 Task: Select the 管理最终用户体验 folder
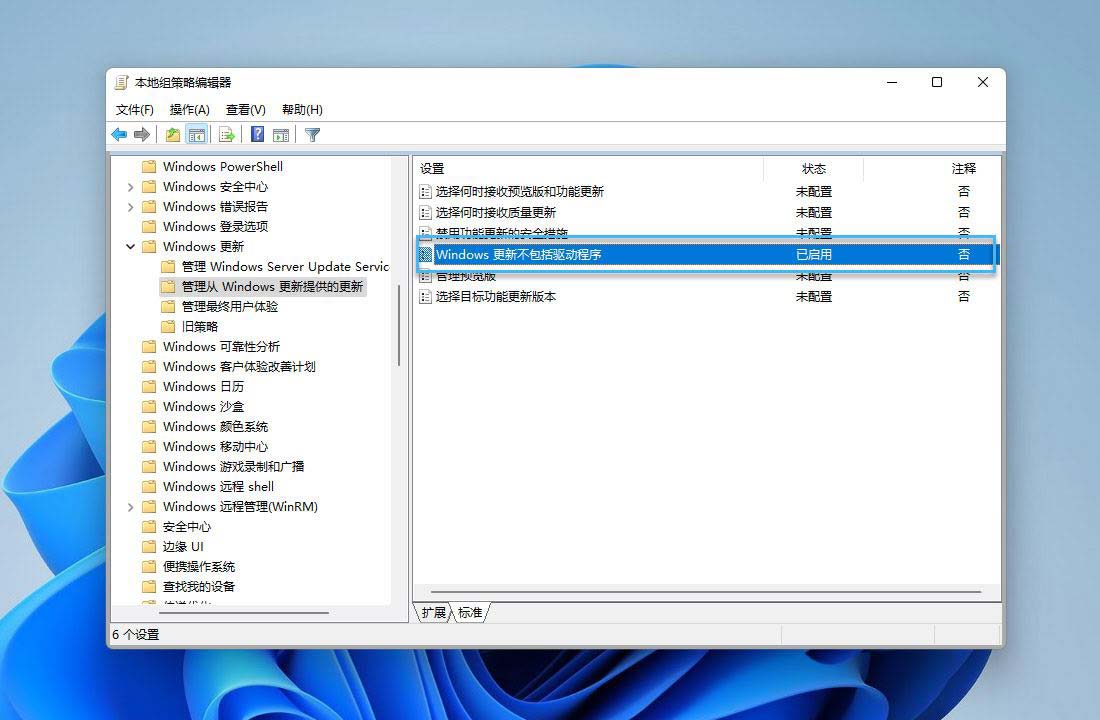coord(229,306)
